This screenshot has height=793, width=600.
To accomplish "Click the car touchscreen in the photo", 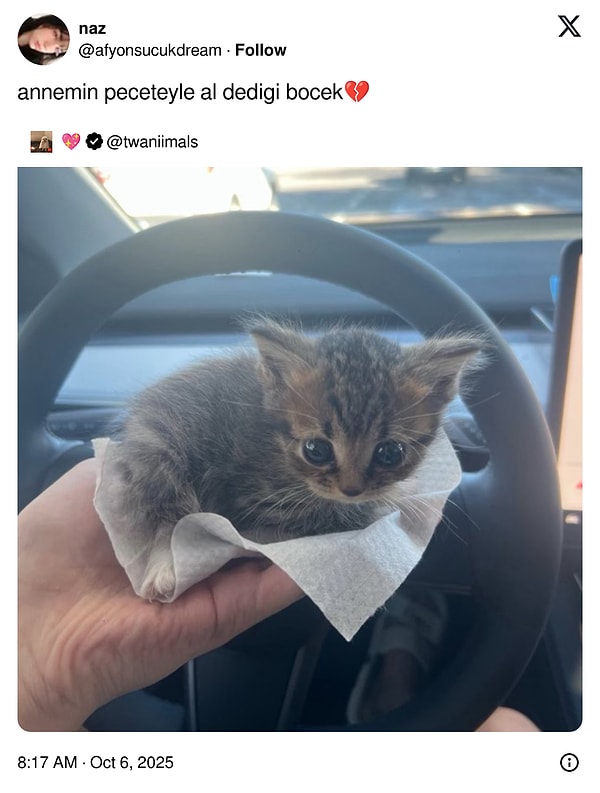I will 568,379.
